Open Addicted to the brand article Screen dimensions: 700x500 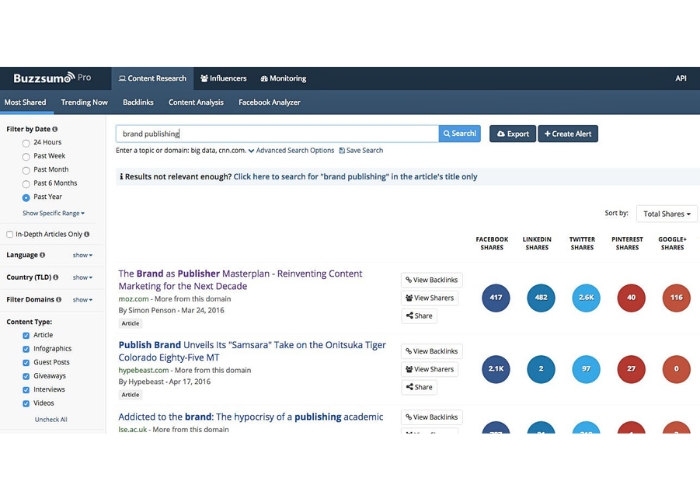(x=250, y=417)
